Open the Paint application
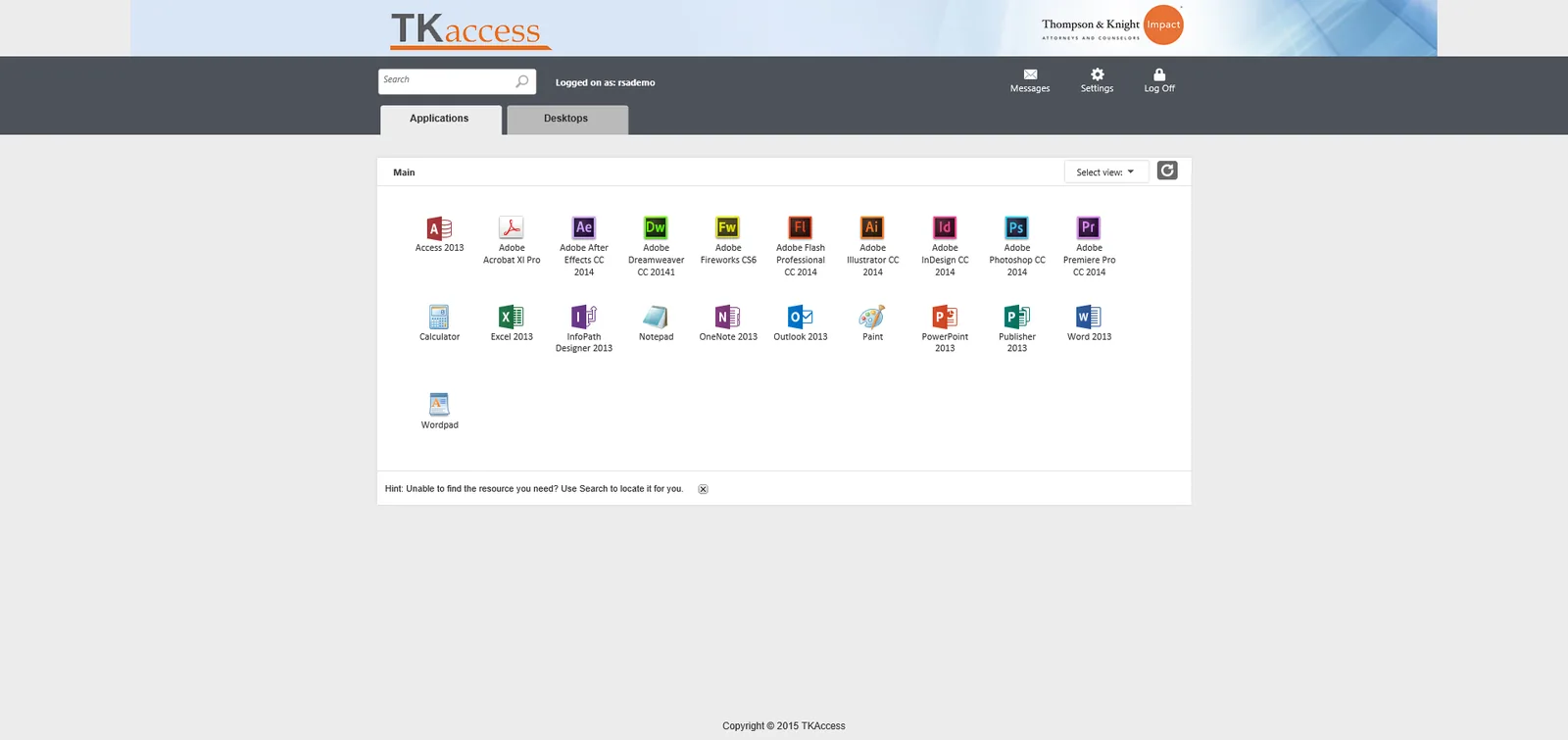The height and width of the screenshot is (740, 1568). tap(872, 323)
